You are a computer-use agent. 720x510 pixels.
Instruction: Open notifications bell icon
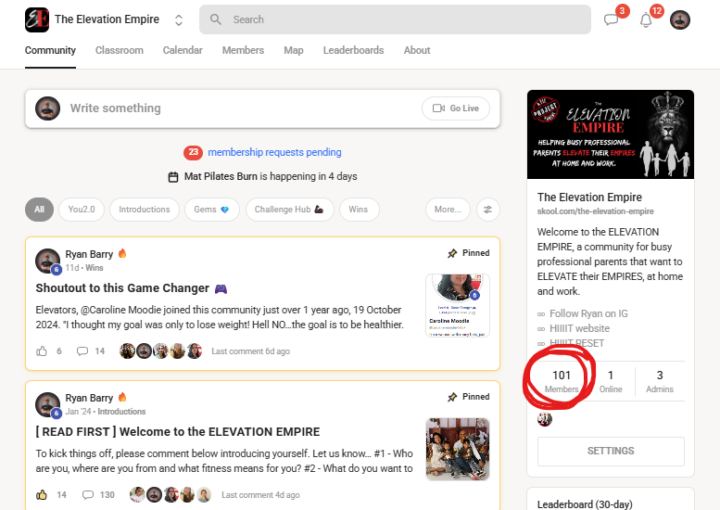[x=646, y=20]
